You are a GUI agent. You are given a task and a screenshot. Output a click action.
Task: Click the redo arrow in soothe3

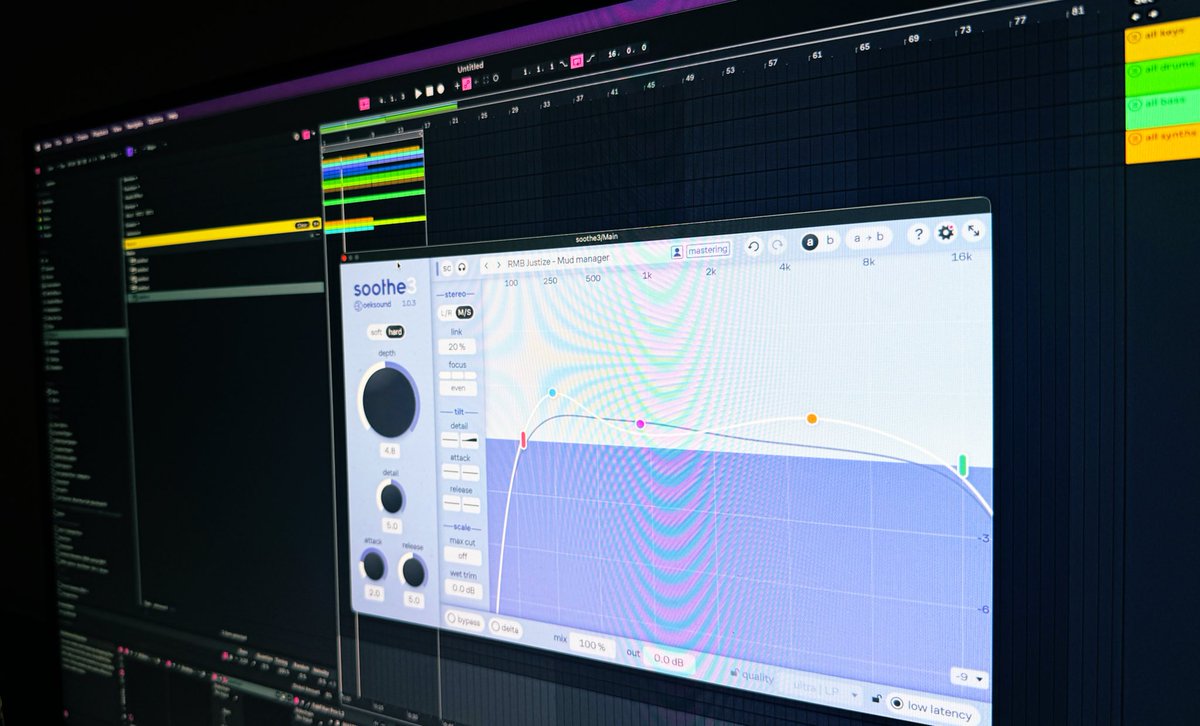tap(777, 245)
